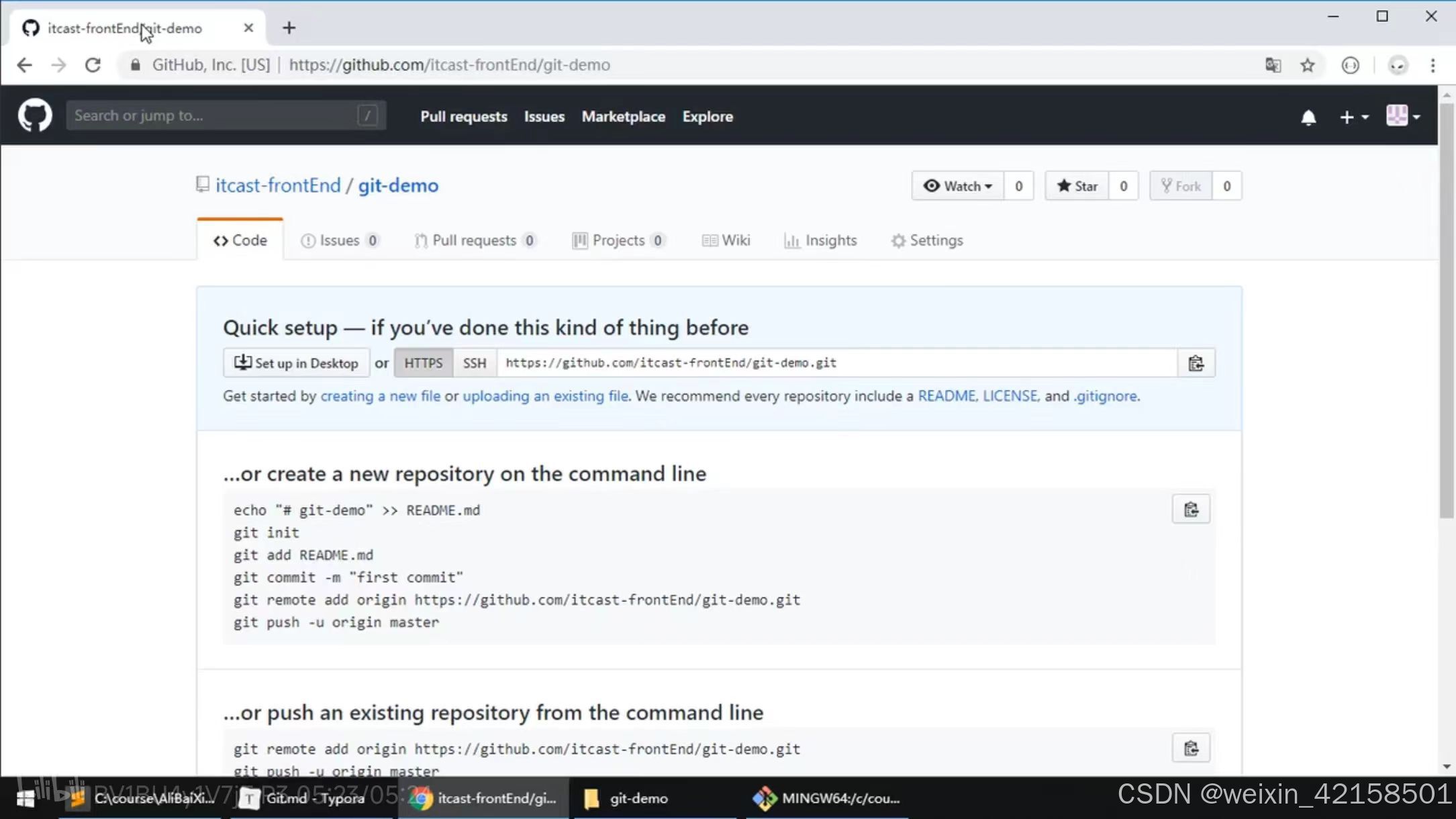Screen dimensions: 1456x819
Task: Open Windows Start menu
Action: tap(26, 798)
